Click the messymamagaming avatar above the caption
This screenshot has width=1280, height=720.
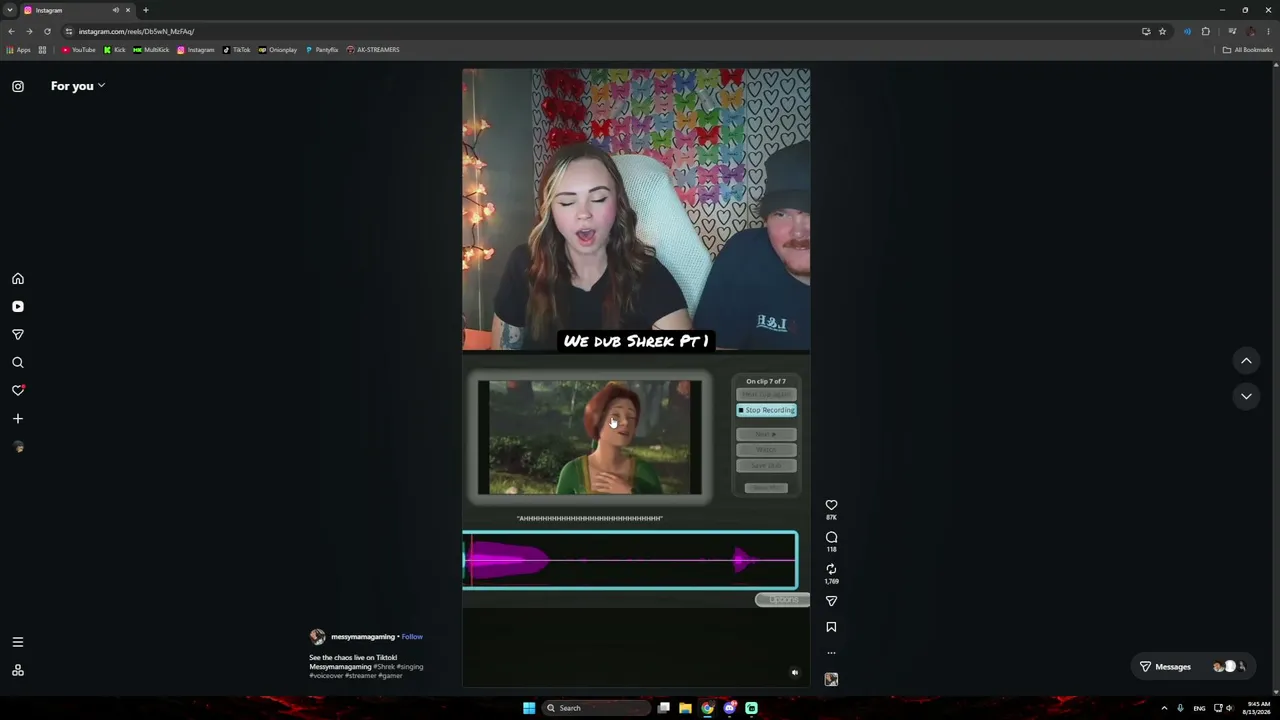point(317,637)
